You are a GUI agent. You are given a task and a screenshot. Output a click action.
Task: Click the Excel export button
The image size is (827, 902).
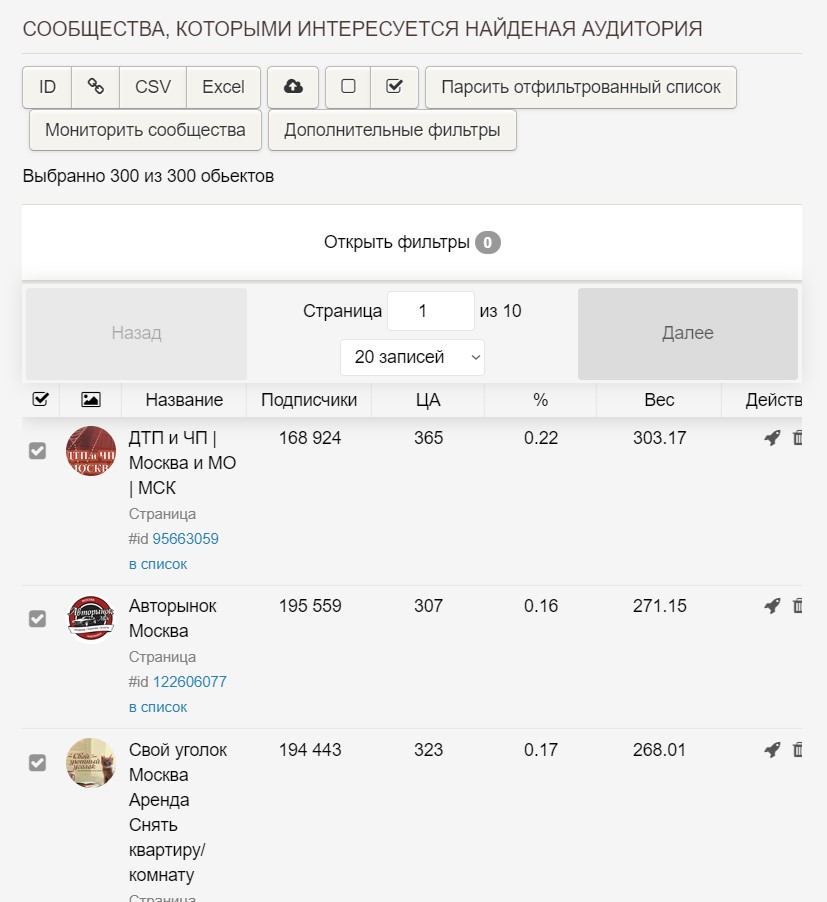point(223,87)
